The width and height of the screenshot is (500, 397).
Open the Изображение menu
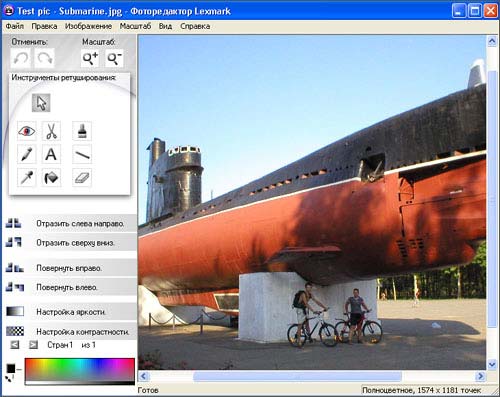(x=88, y=26)
